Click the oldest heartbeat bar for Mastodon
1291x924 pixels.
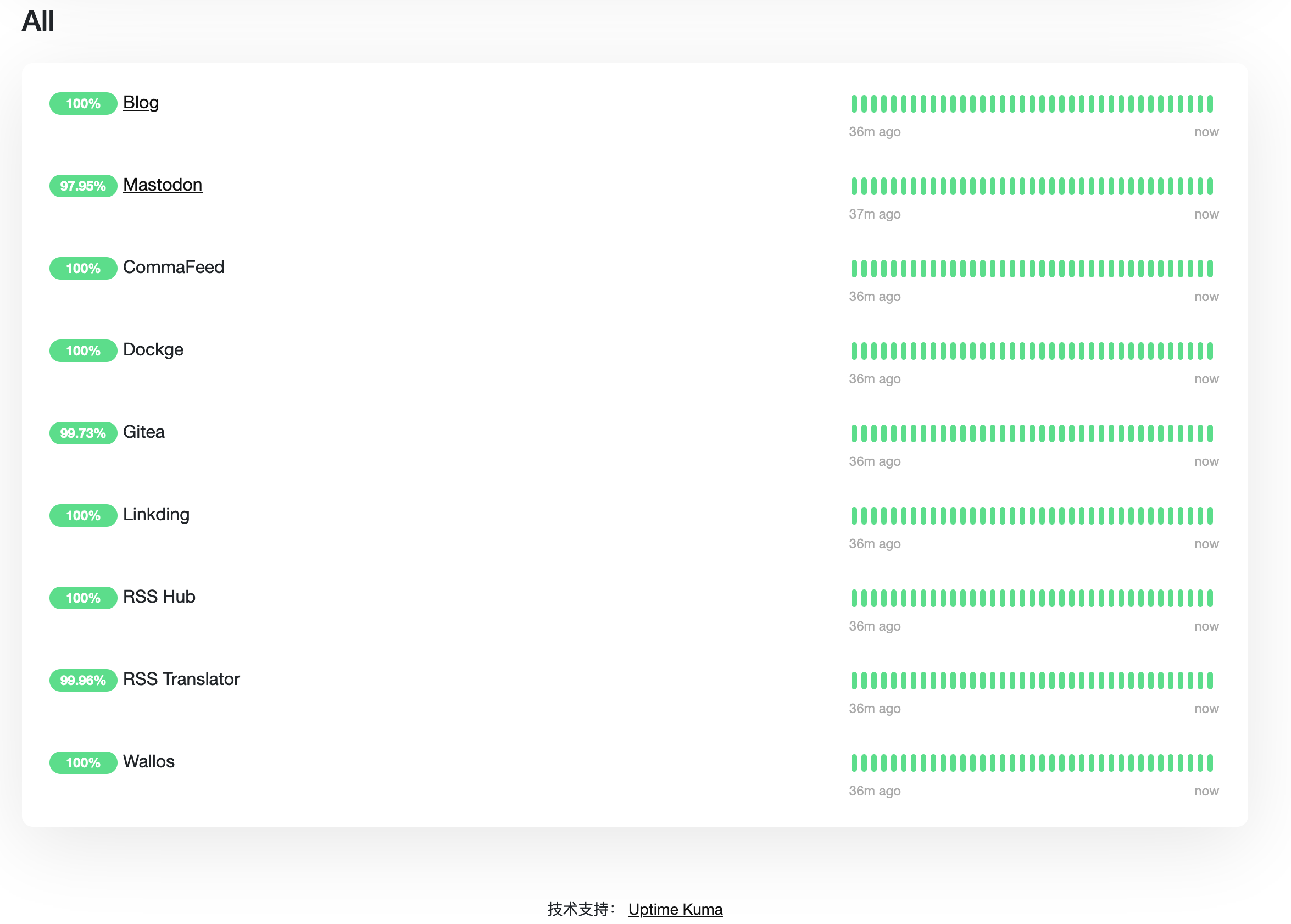pyautogui.click(x=854, y=186)
